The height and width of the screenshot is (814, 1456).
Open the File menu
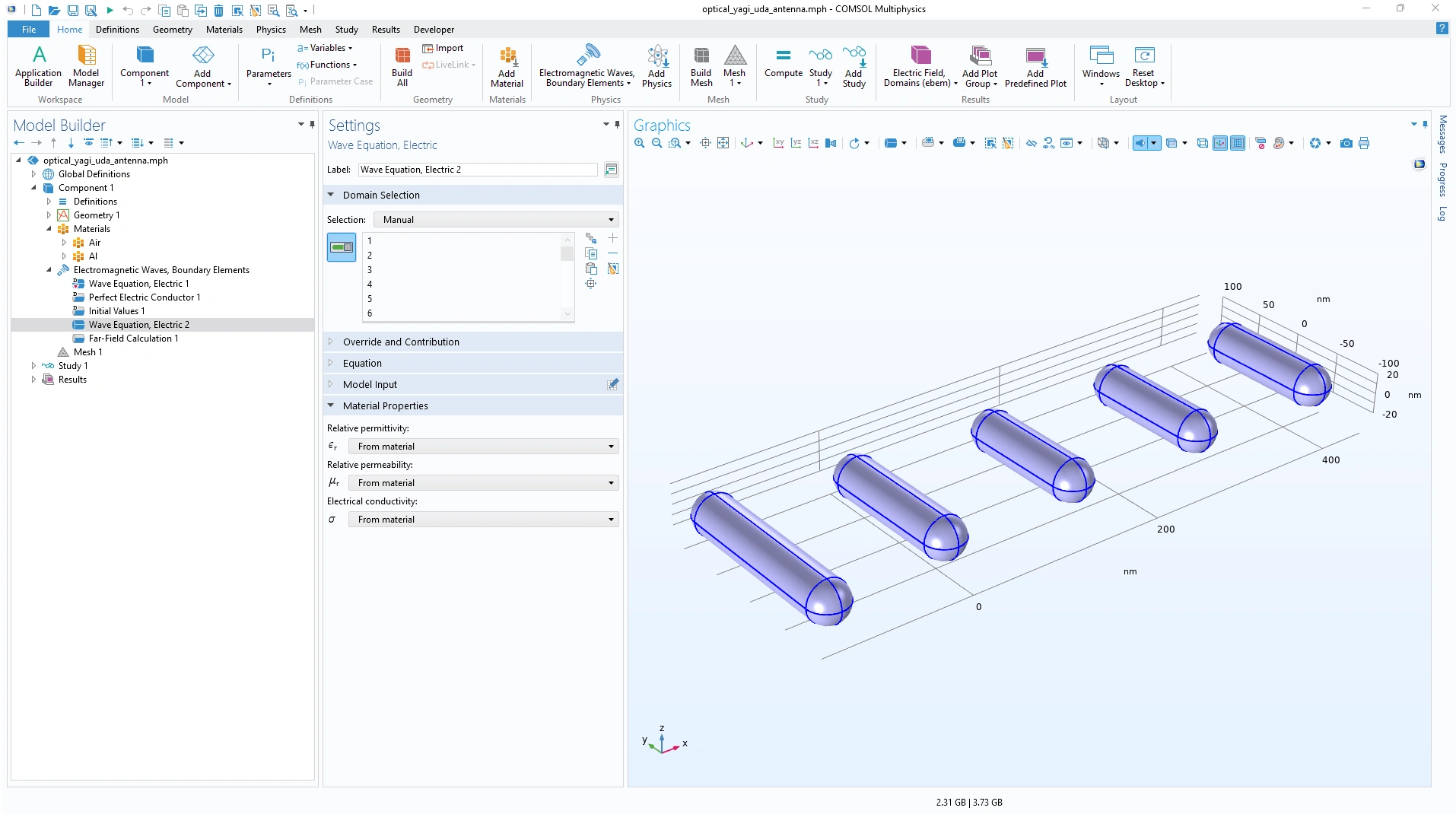coord(29,29)
